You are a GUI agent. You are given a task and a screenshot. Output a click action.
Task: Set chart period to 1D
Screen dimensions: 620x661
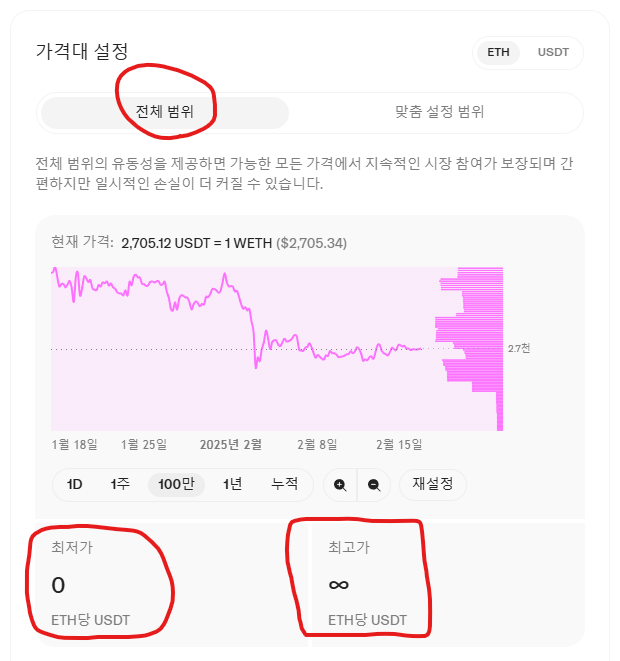pos(75,484)
